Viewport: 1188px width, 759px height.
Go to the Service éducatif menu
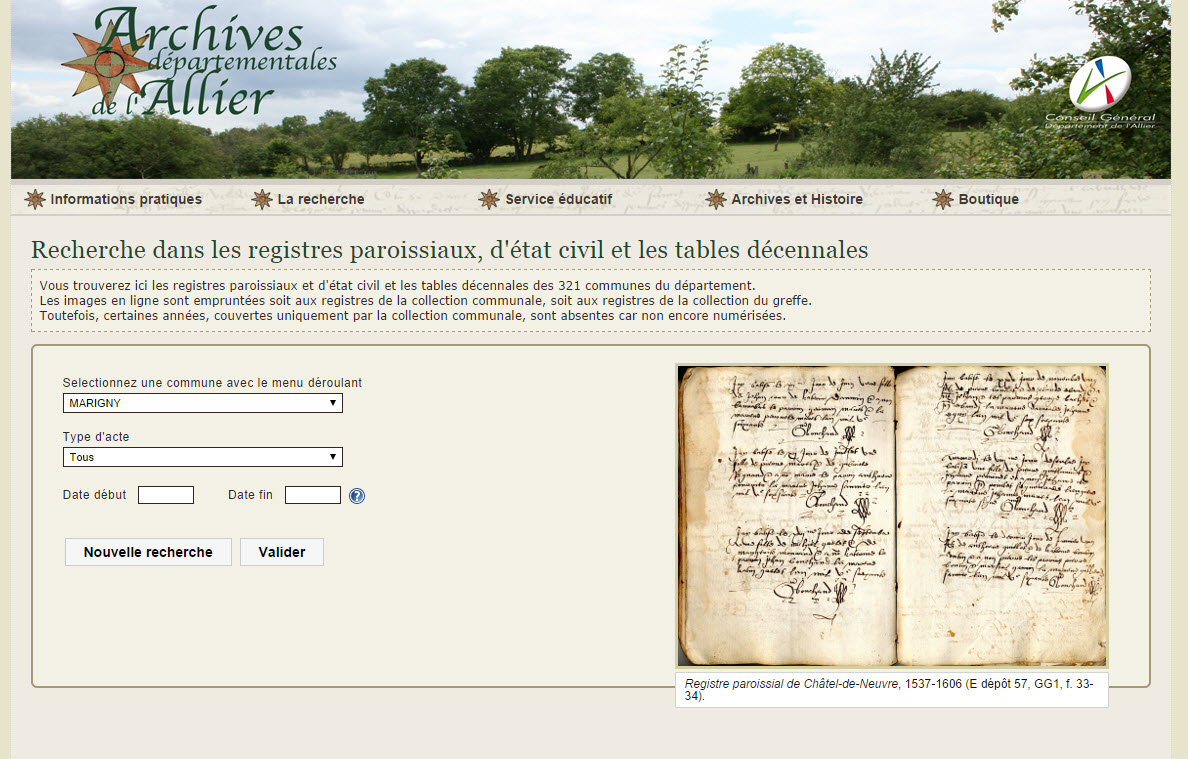558,199
